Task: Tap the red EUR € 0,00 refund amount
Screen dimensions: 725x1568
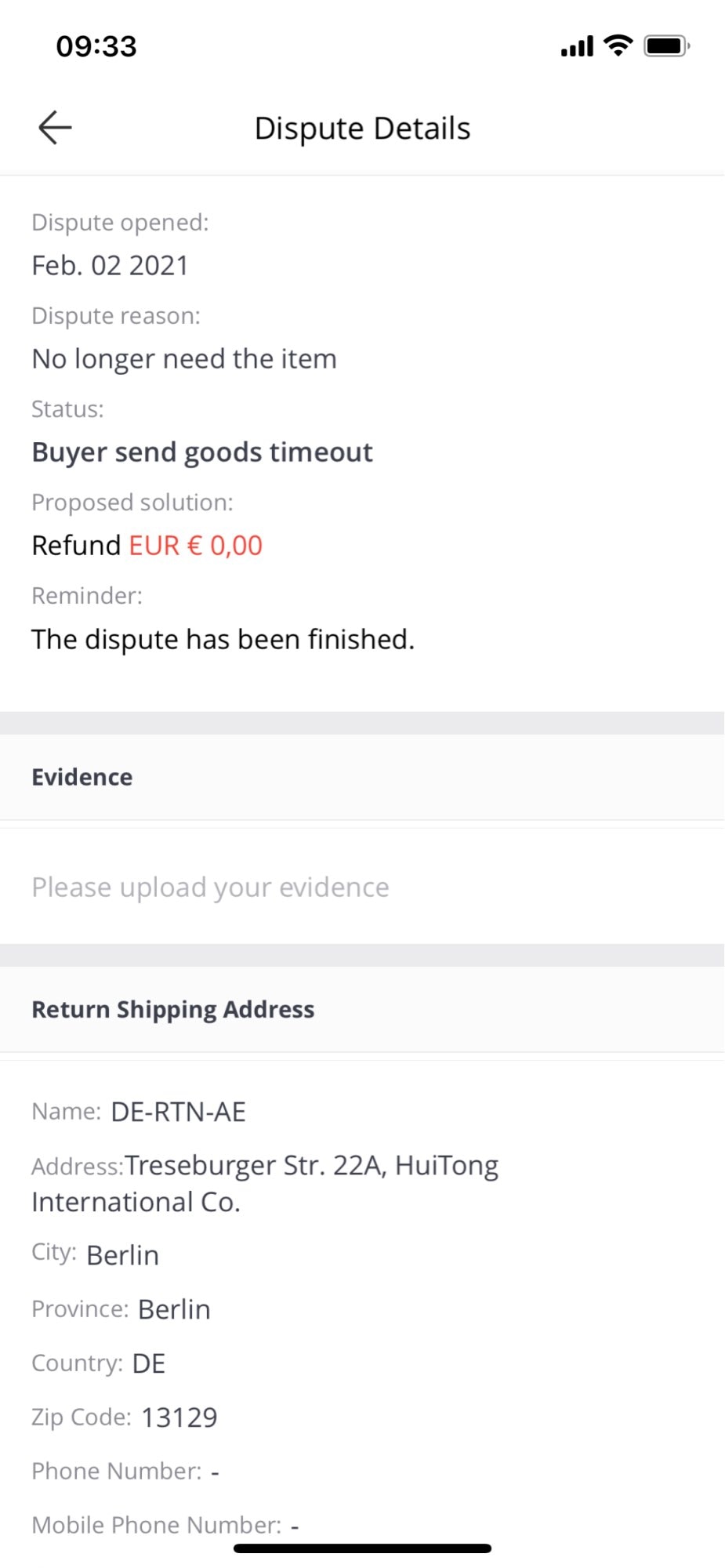Action: [195, 546]
